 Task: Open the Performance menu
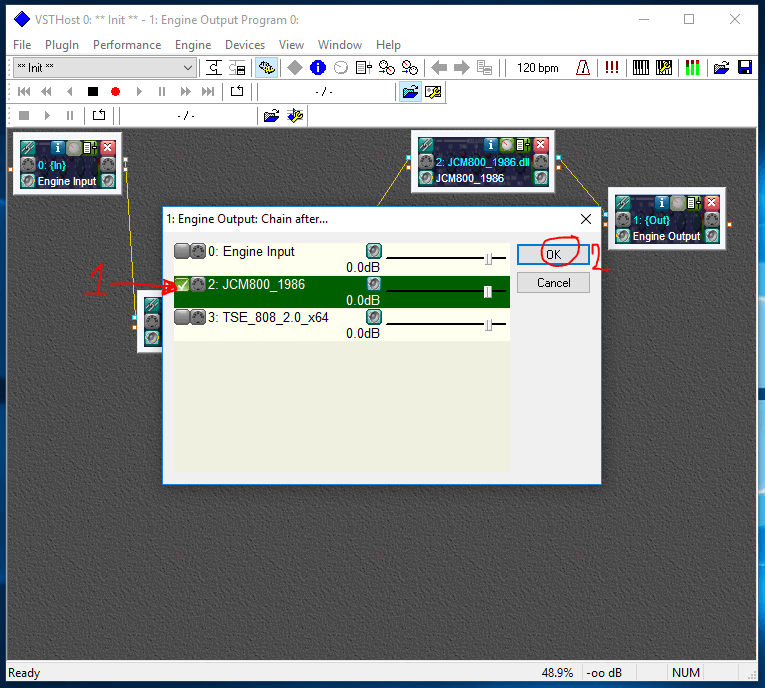point(127,45)
